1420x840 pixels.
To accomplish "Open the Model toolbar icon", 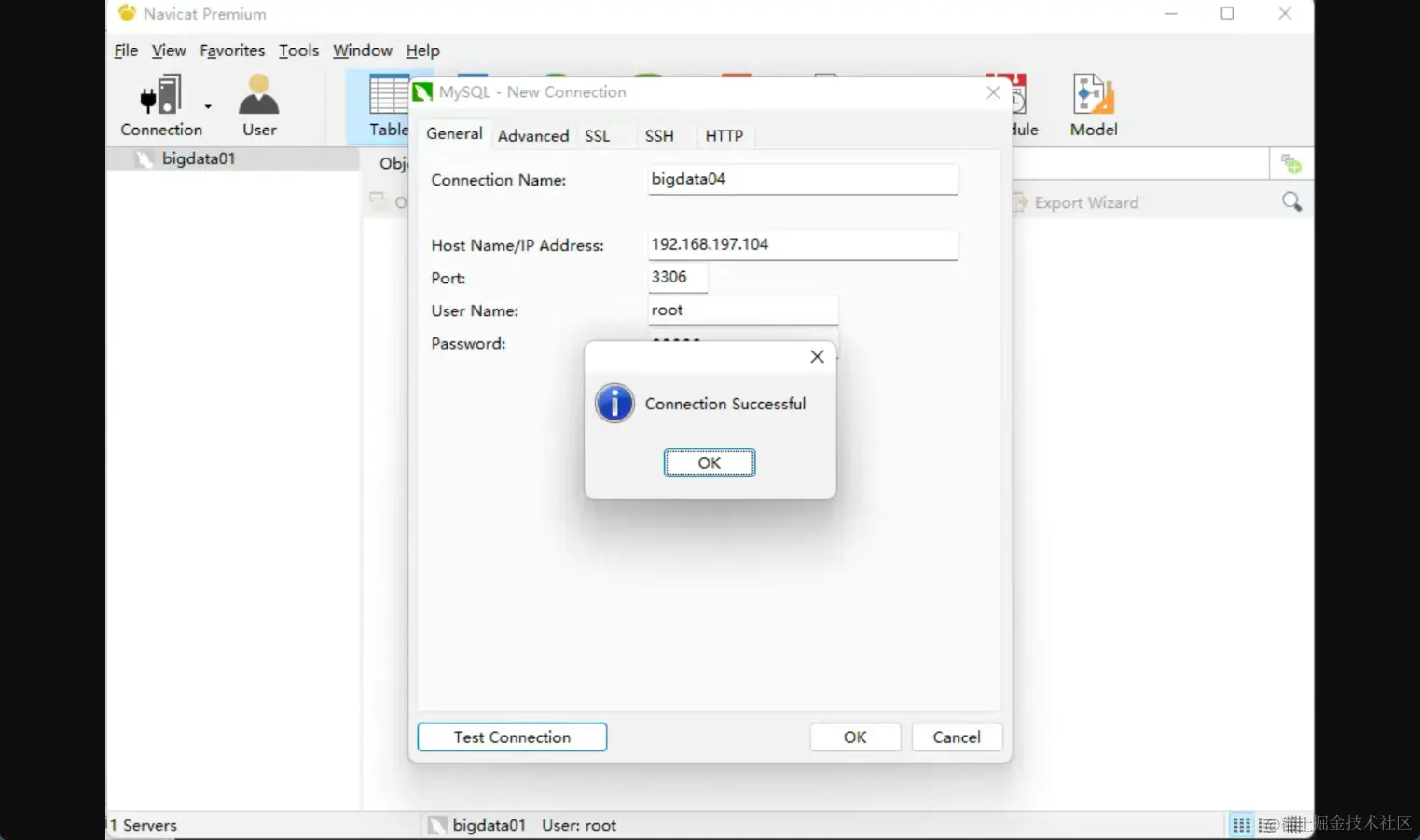I will click(x=1094, y=105).
